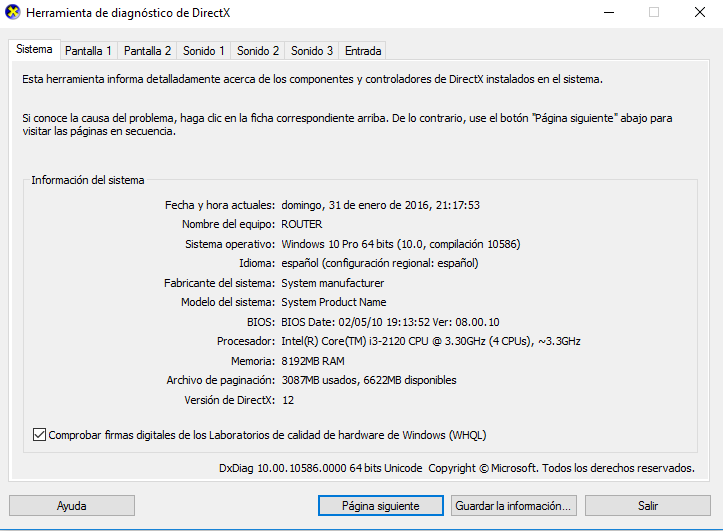Click the 3087MB usados paging file text
The image size is (723, 531).
369,380
